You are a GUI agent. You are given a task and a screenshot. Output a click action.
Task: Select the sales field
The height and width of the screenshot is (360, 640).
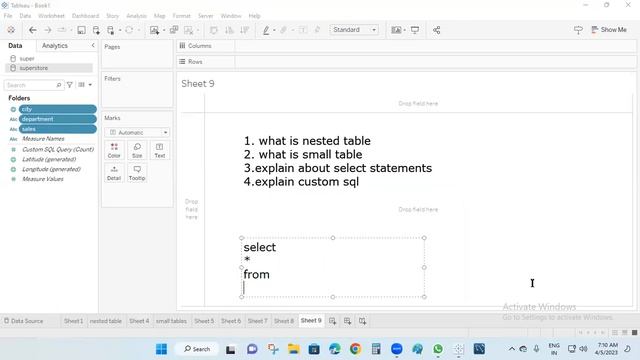click(57, 129)
